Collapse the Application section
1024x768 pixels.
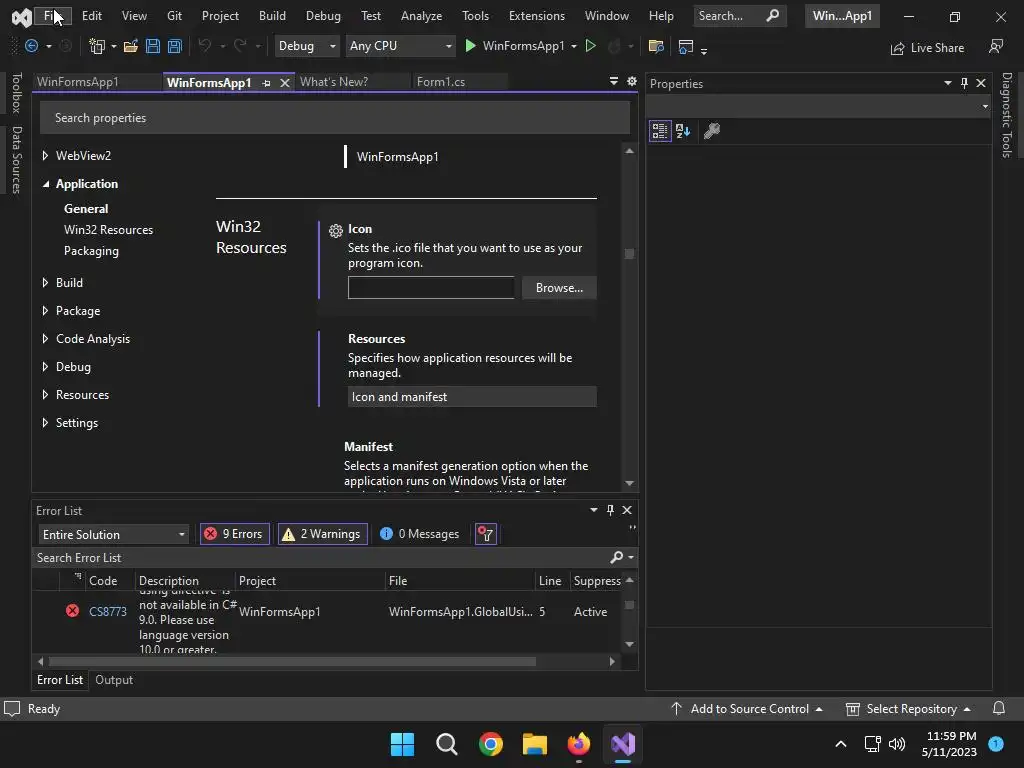point(46,184)
